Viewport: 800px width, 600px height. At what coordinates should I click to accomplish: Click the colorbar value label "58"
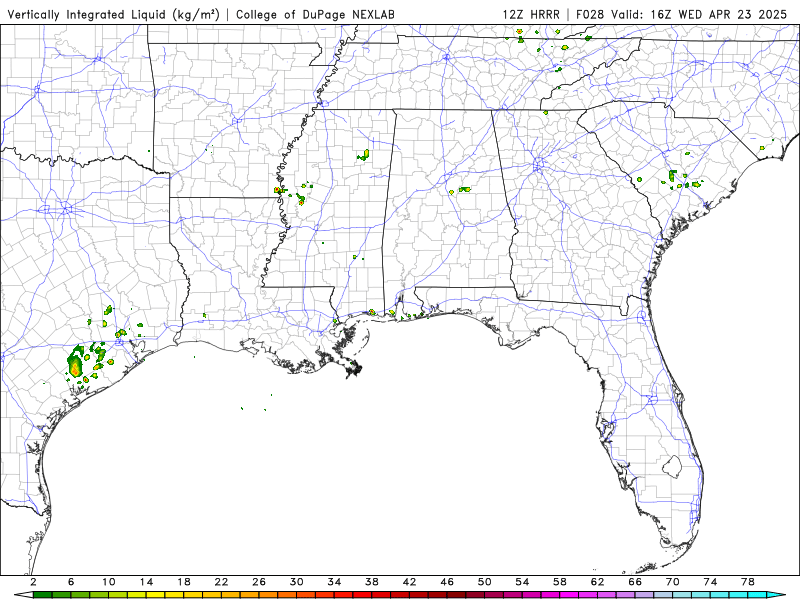tap(560, 582)
